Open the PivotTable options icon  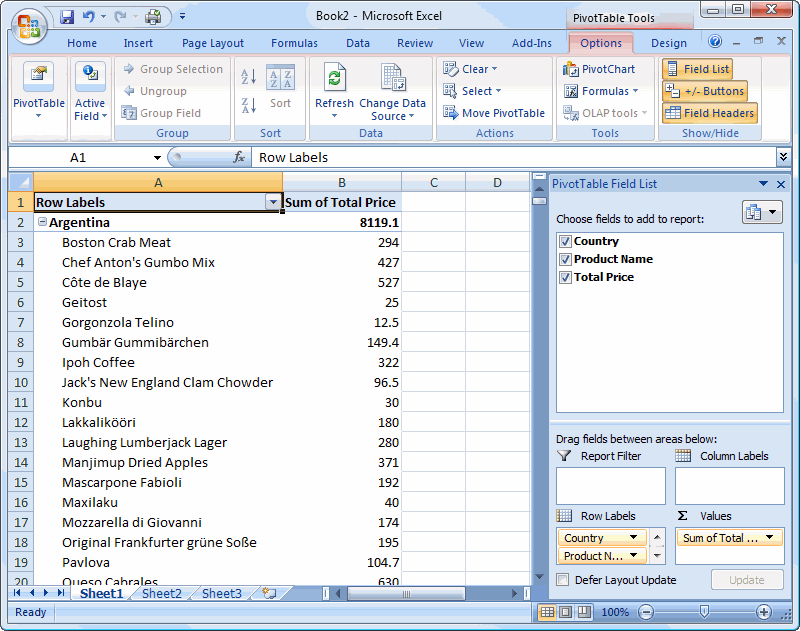click(x=39, y=77)
